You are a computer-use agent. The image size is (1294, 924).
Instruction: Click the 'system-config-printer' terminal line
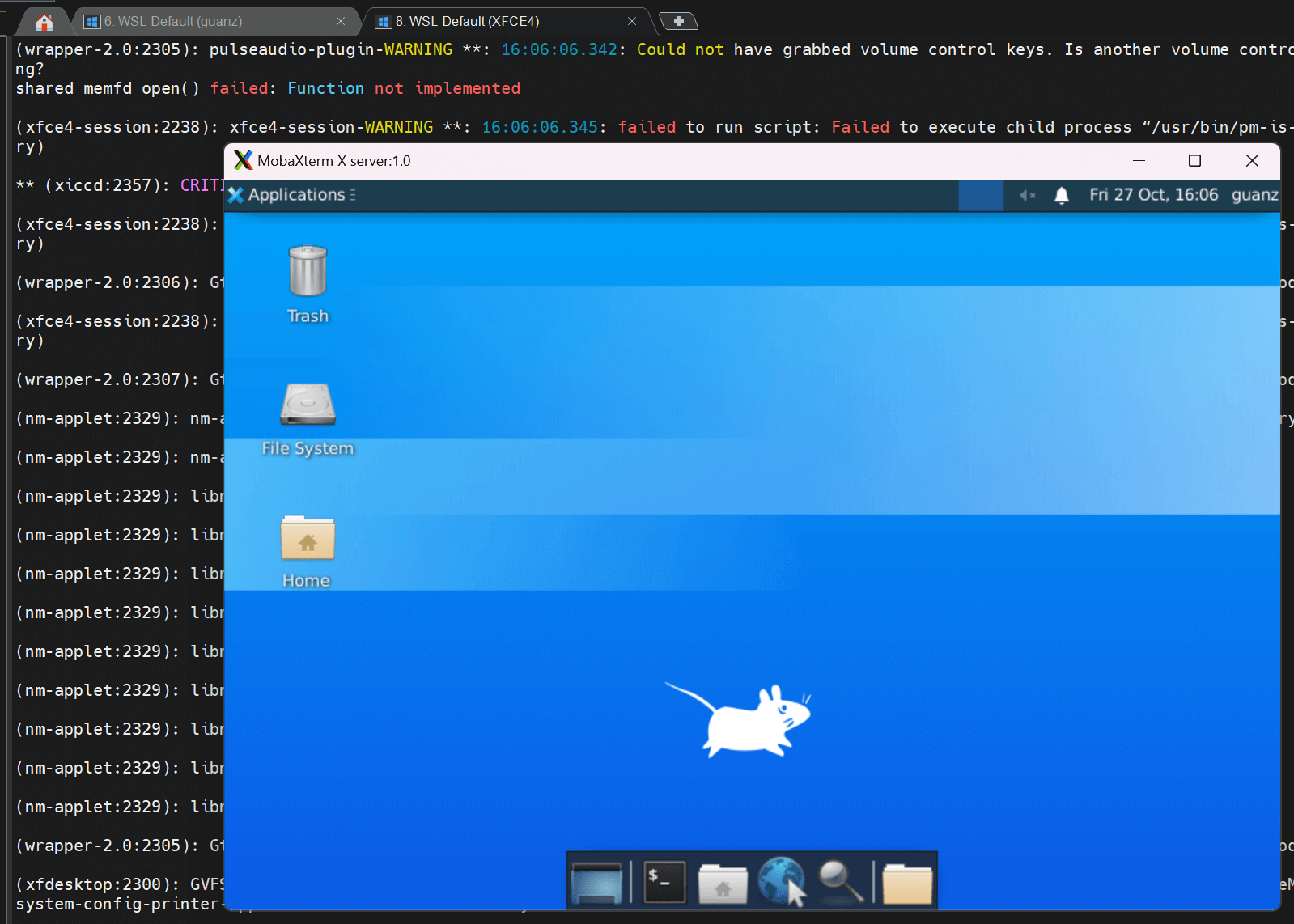pyautogui.click(x=119, y=904)
